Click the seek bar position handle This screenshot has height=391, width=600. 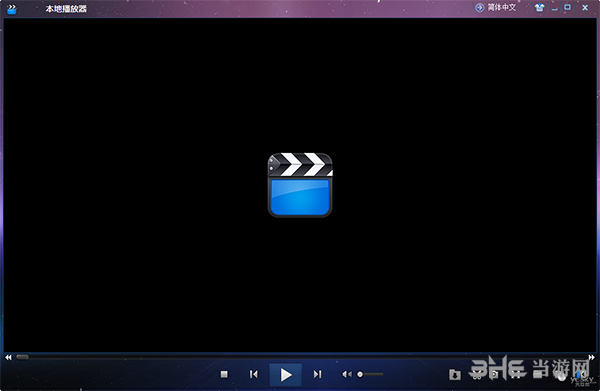click(22, 357)
